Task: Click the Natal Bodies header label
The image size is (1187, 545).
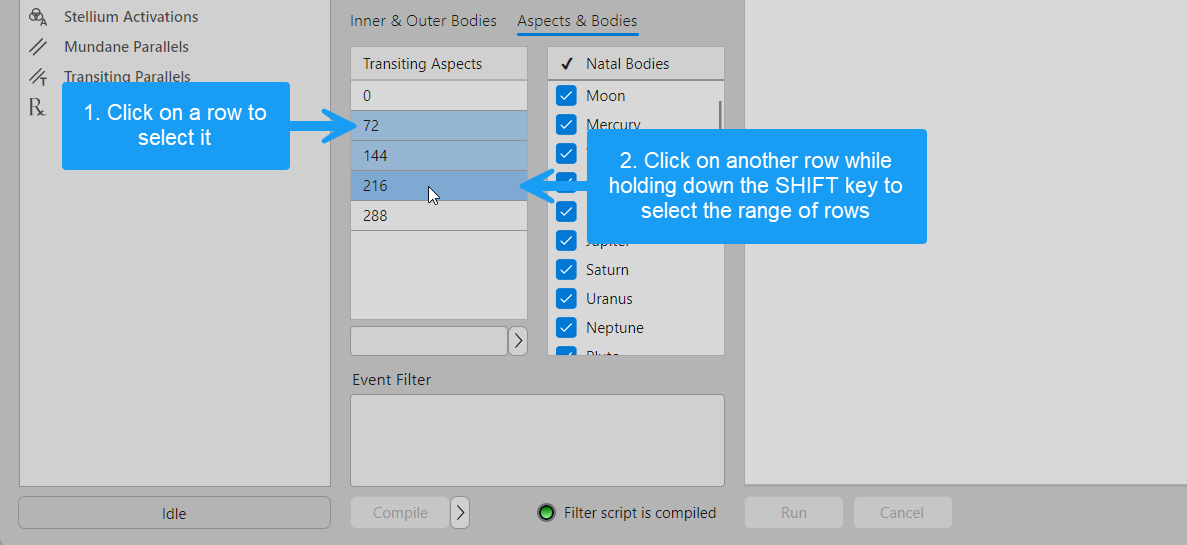Action: point(628,64)
